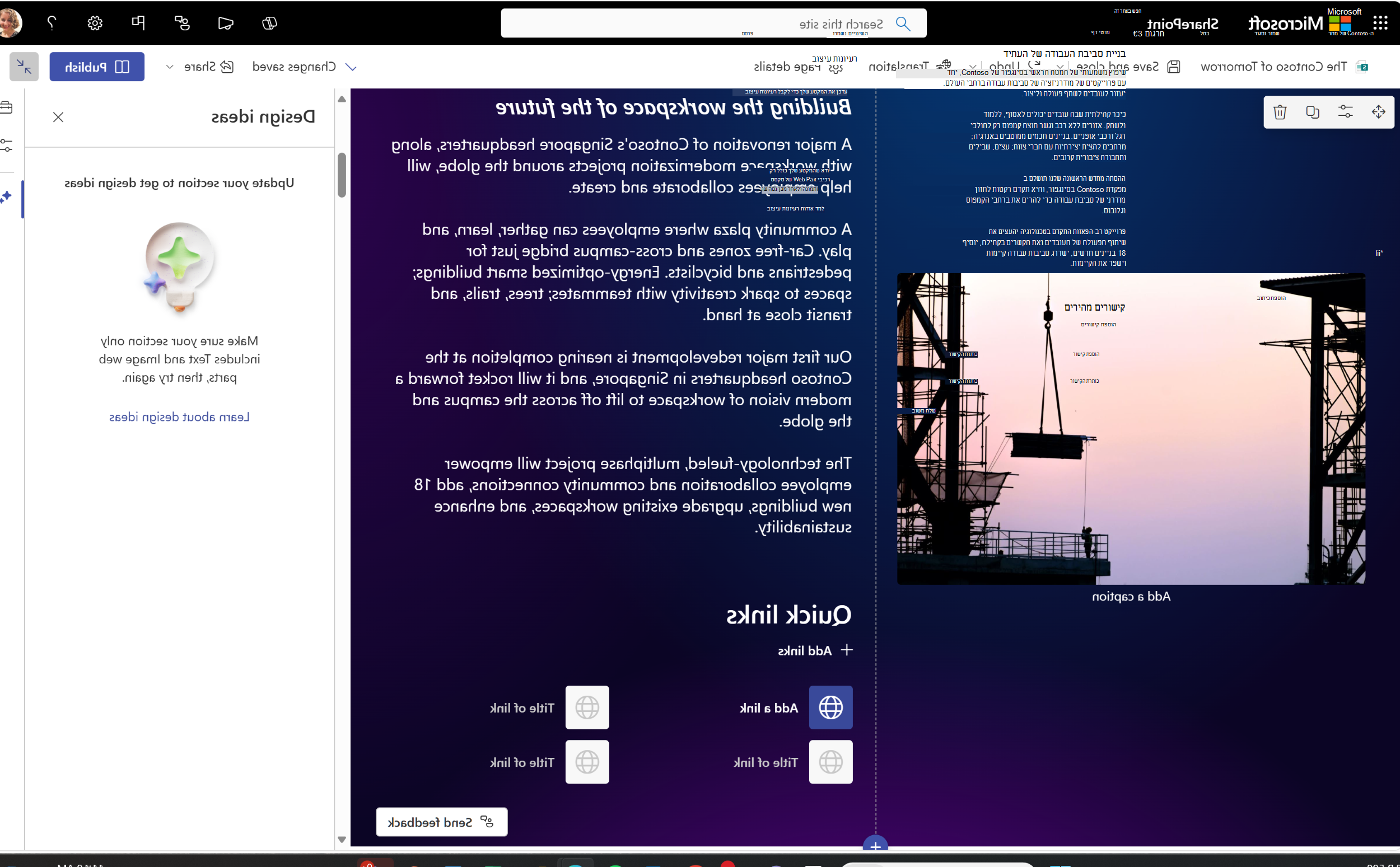1400x867 pixels.
Task: Open the Copilot icon in header
Action: [269, 23]
